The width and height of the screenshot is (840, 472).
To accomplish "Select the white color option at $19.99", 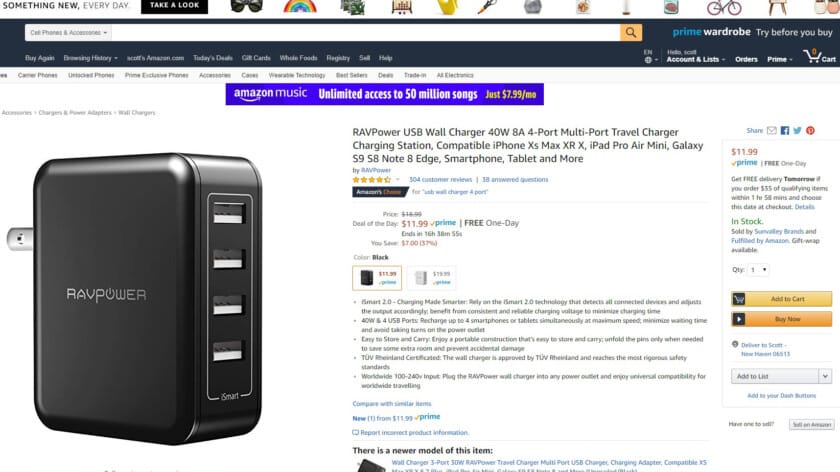I will tap(432, 278).
